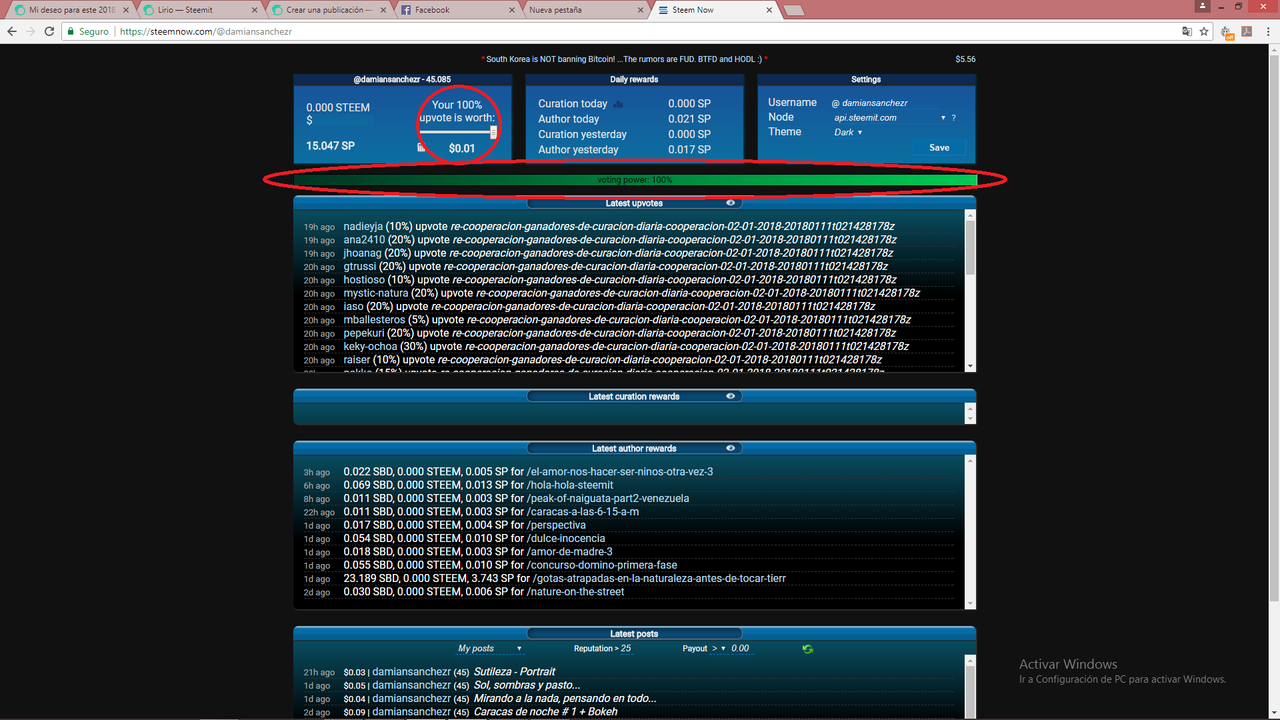Click the voting power 100% bar
The width and height of the screenshot is (1280, 720).
click(x=635, y=180)
